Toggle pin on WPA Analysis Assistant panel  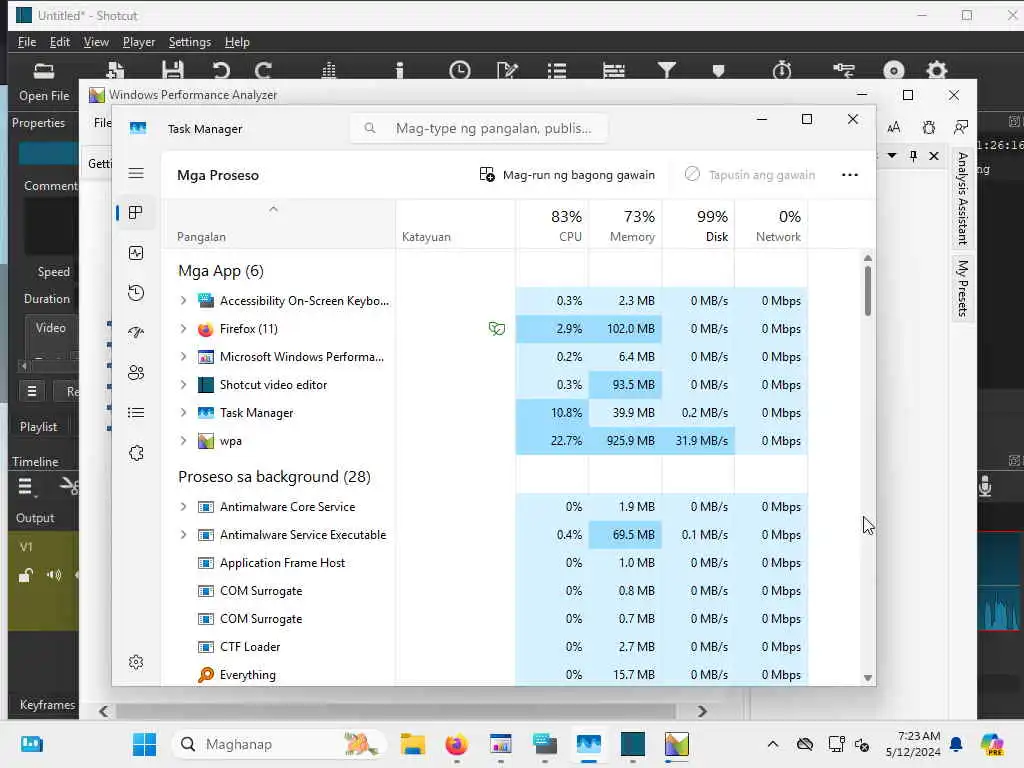pos(914,155)
